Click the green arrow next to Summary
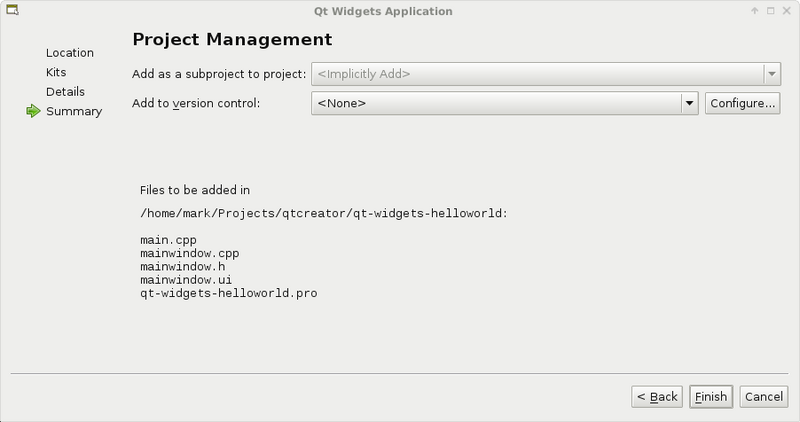The height and width of the screenshot is (422, 800). tap(33, 111)
